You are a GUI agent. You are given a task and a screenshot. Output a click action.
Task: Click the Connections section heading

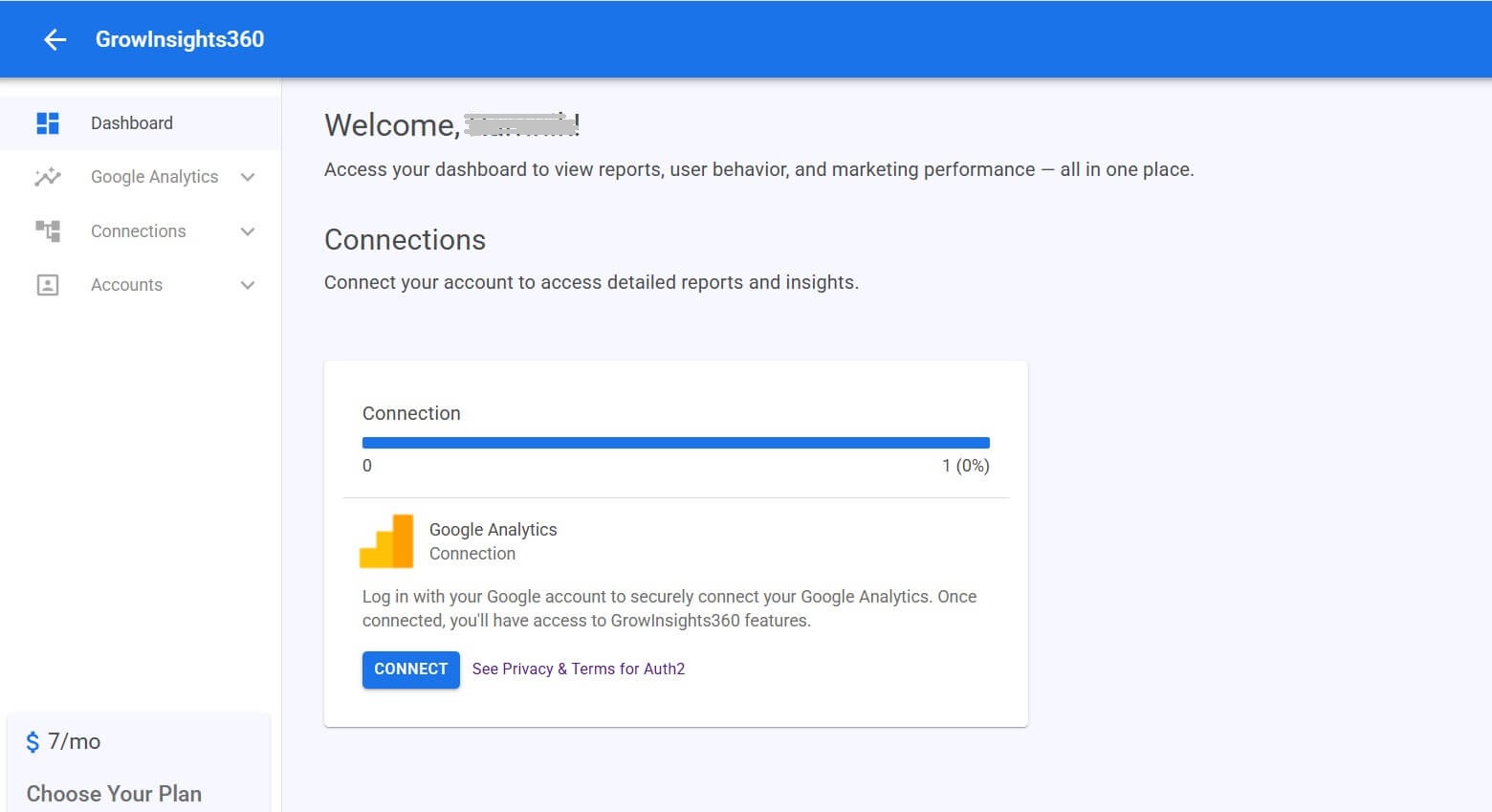(x=405, y=240)
